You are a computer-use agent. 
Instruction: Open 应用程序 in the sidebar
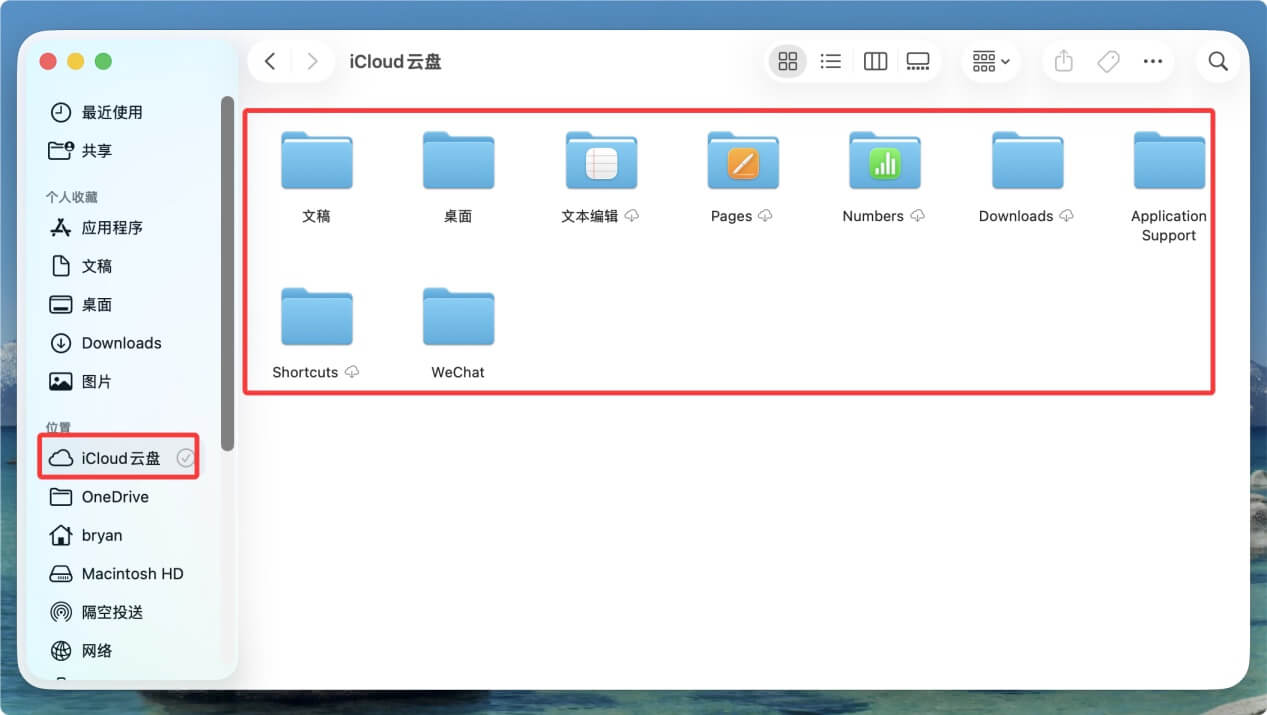tap(111, 228)
